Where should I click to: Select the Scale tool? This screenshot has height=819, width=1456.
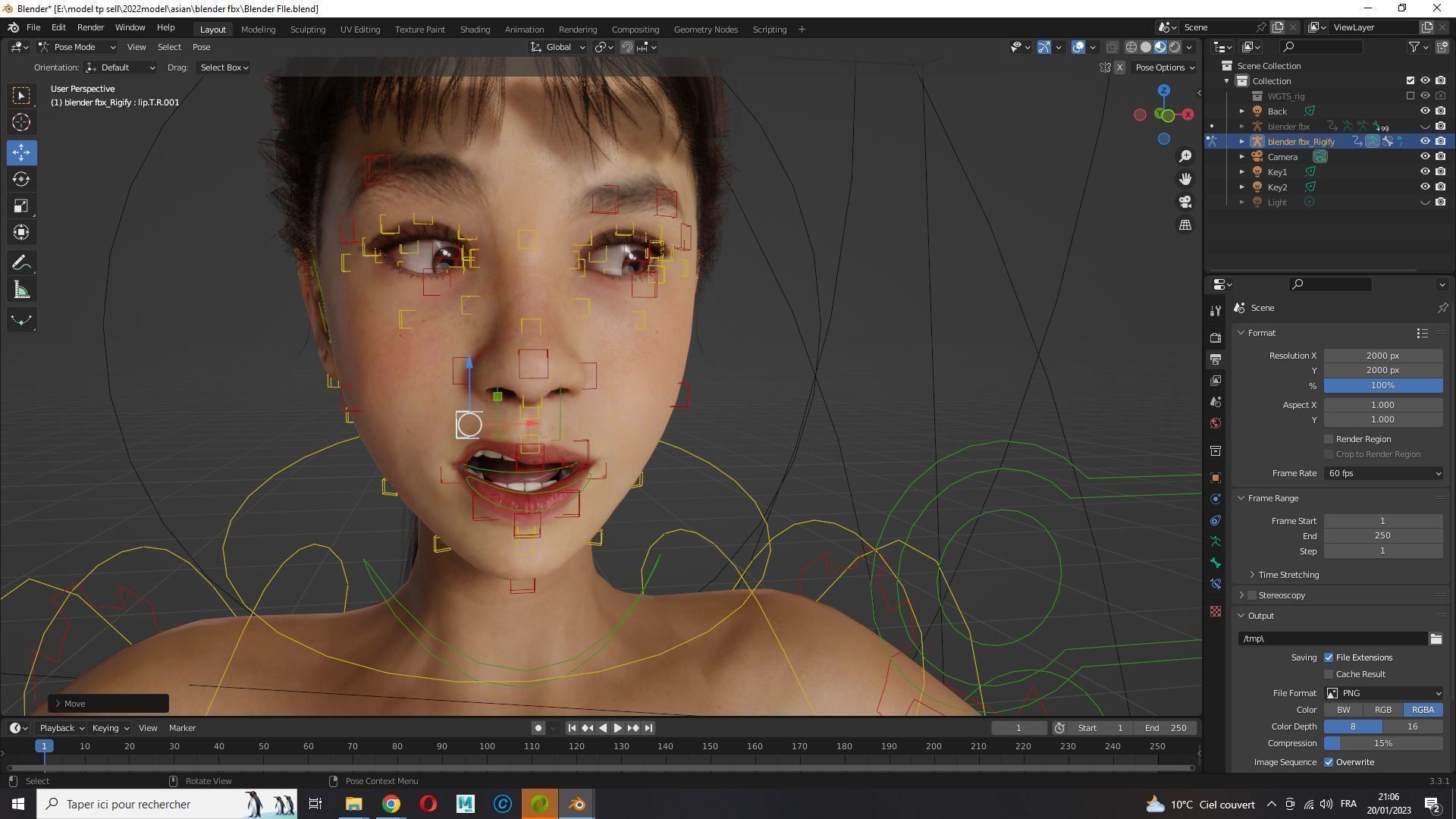[21, 206]
